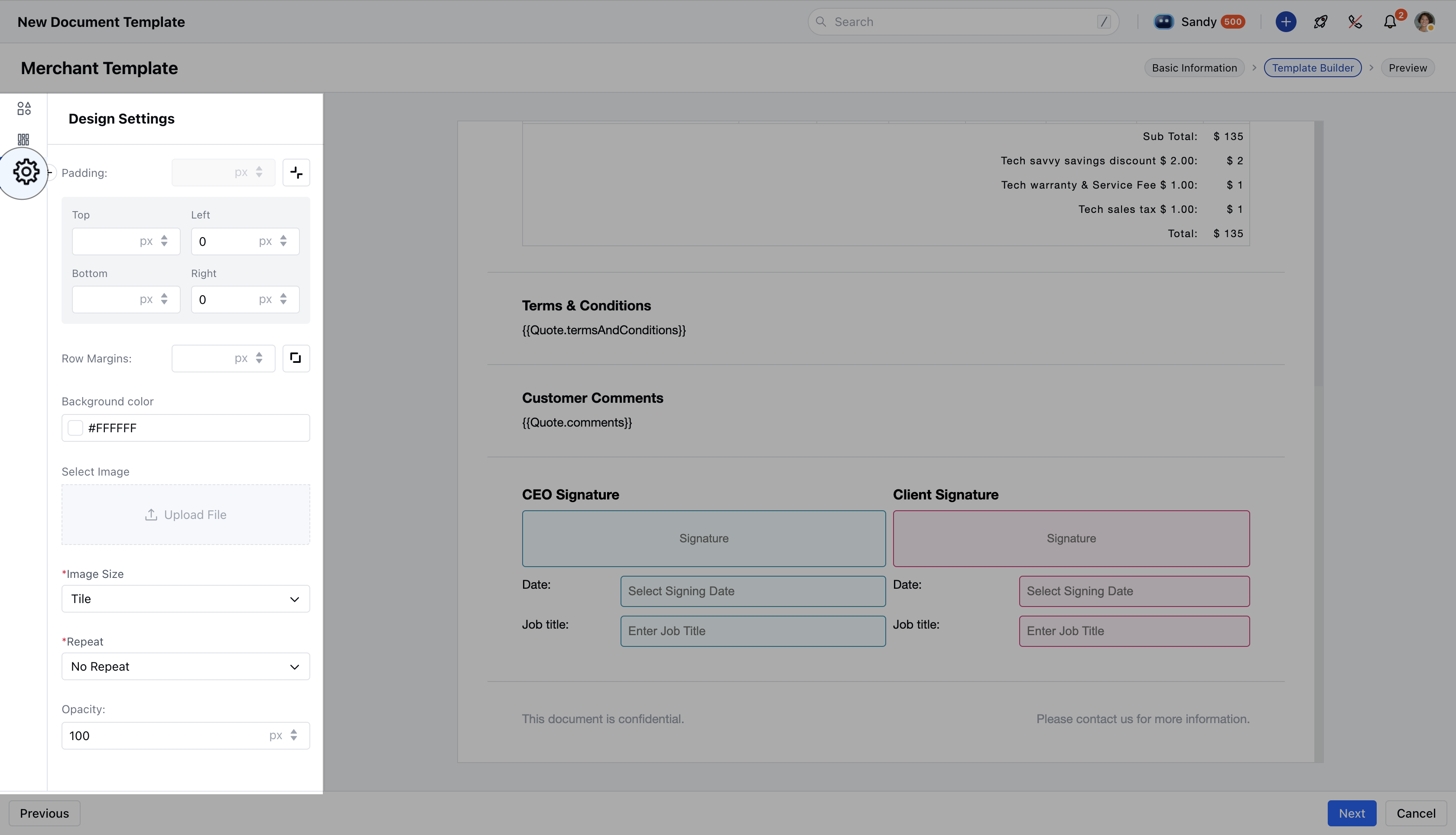
Task: Click the Top padding stepper arrows
Action: click(x=164, y=241)
